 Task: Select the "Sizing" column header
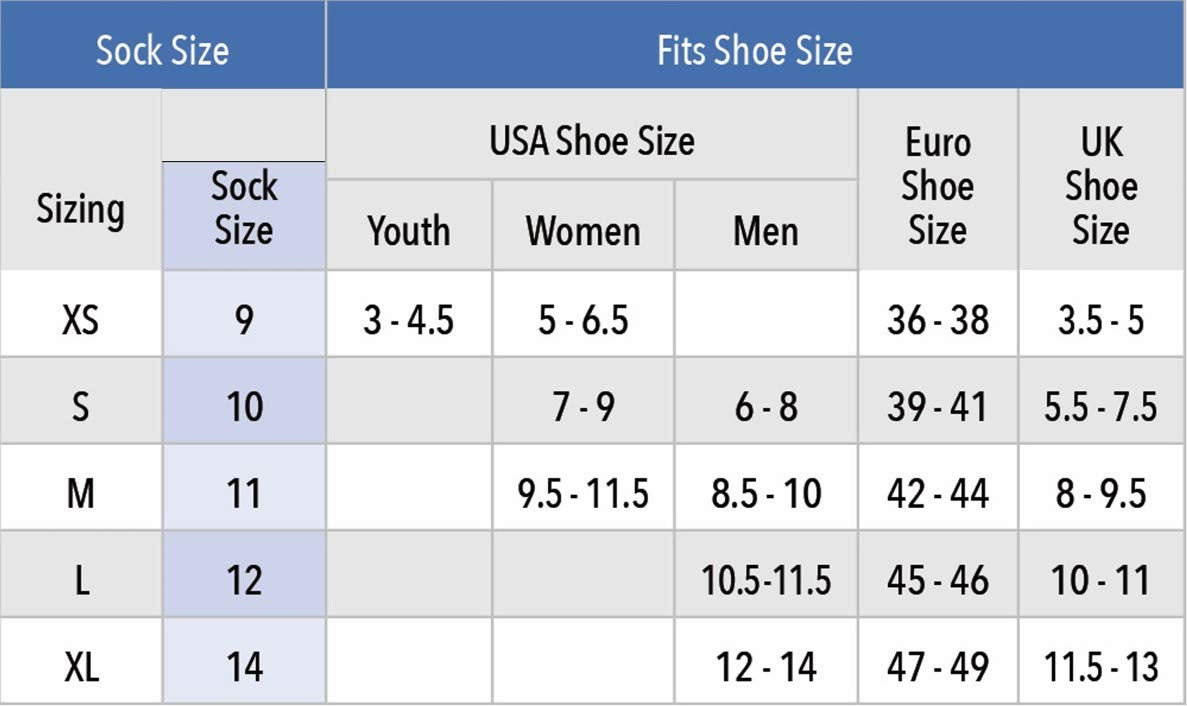tap(81, 210)
